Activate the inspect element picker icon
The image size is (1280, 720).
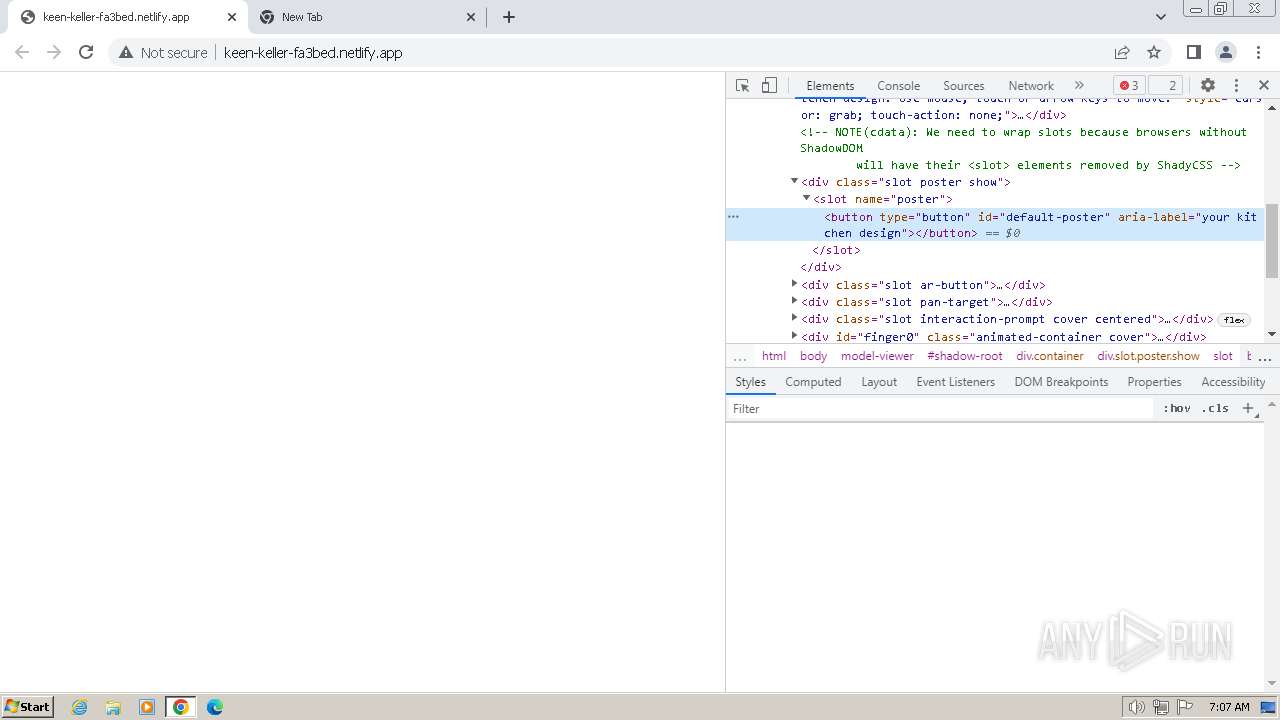click(x=742, y=85)
